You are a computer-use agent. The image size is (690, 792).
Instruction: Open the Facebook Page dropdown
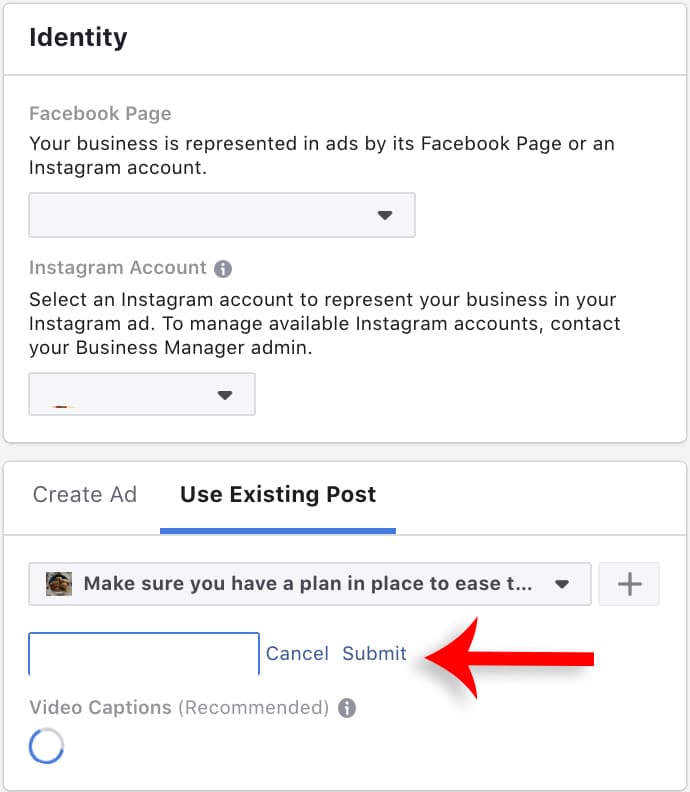222,215
